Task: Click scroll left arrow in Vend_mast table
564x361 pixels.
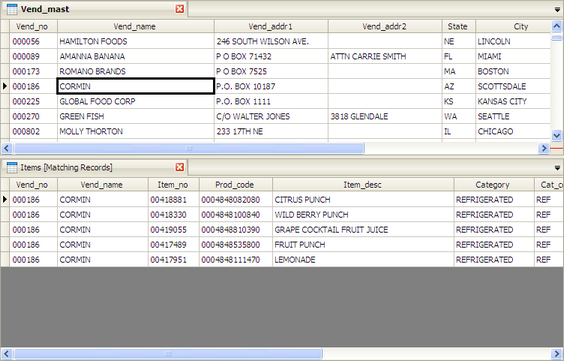Action: point(6,148)
